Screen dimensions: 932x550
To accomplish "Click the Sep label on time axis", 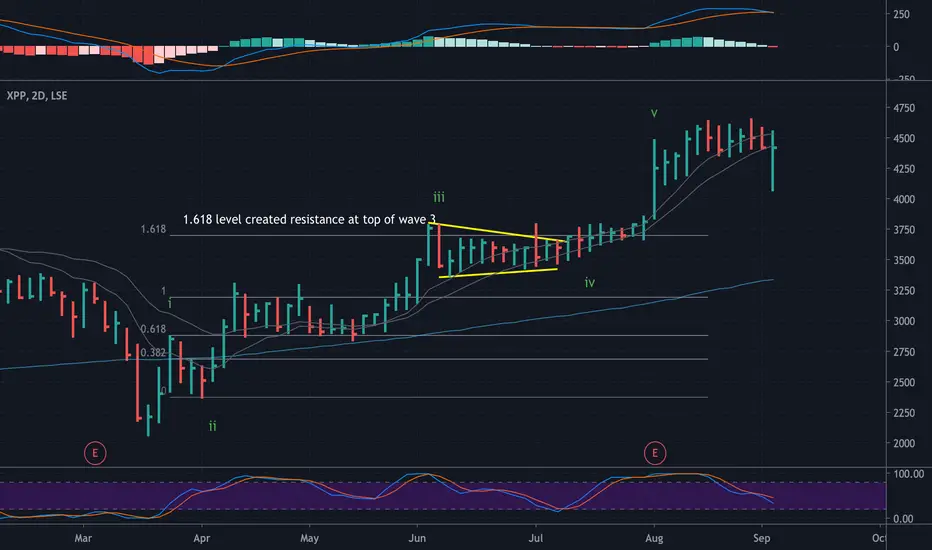I will (761, 538).
